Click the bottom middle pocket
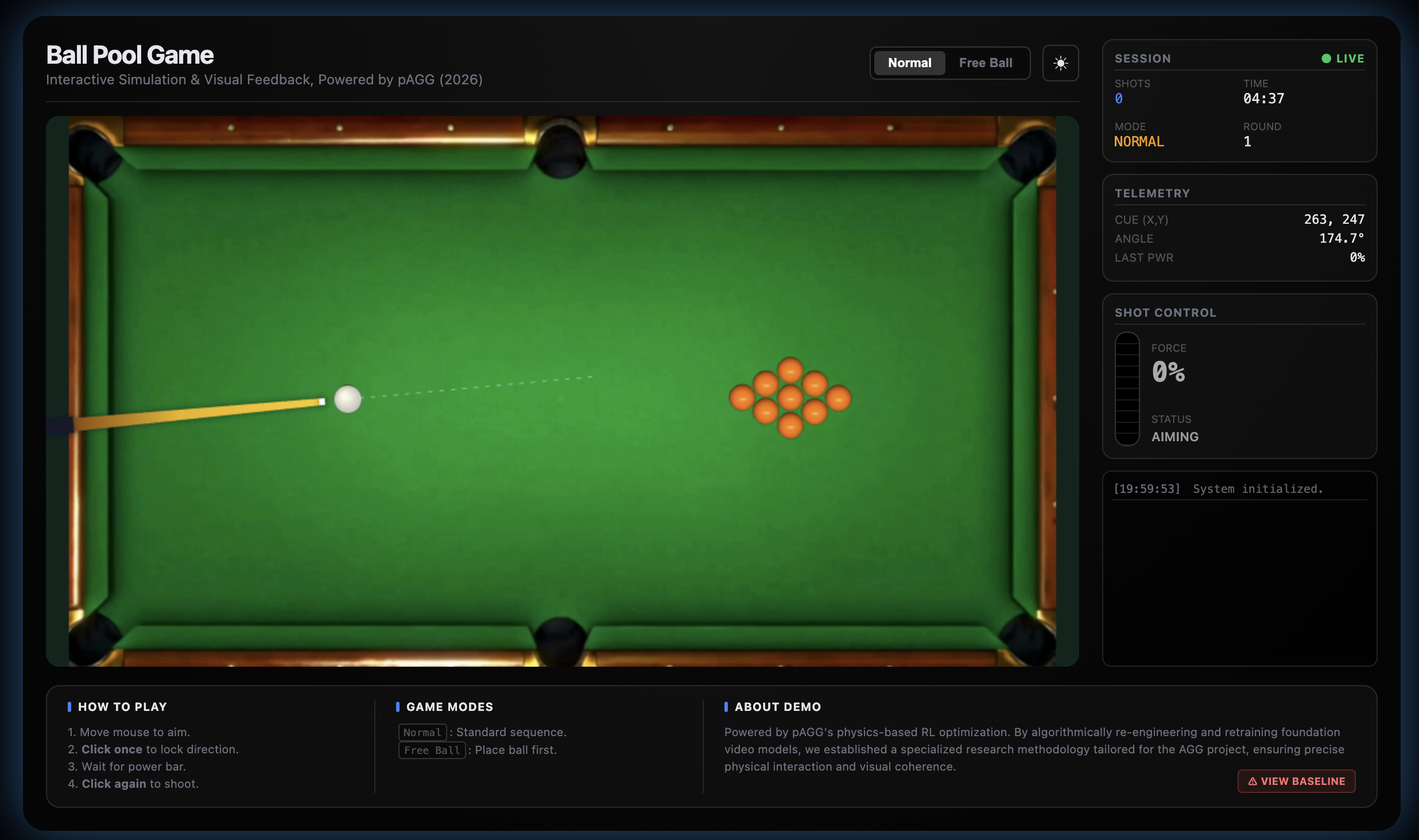The height and width of the screenshot is (840, 1419). click(x=561, y=641)
